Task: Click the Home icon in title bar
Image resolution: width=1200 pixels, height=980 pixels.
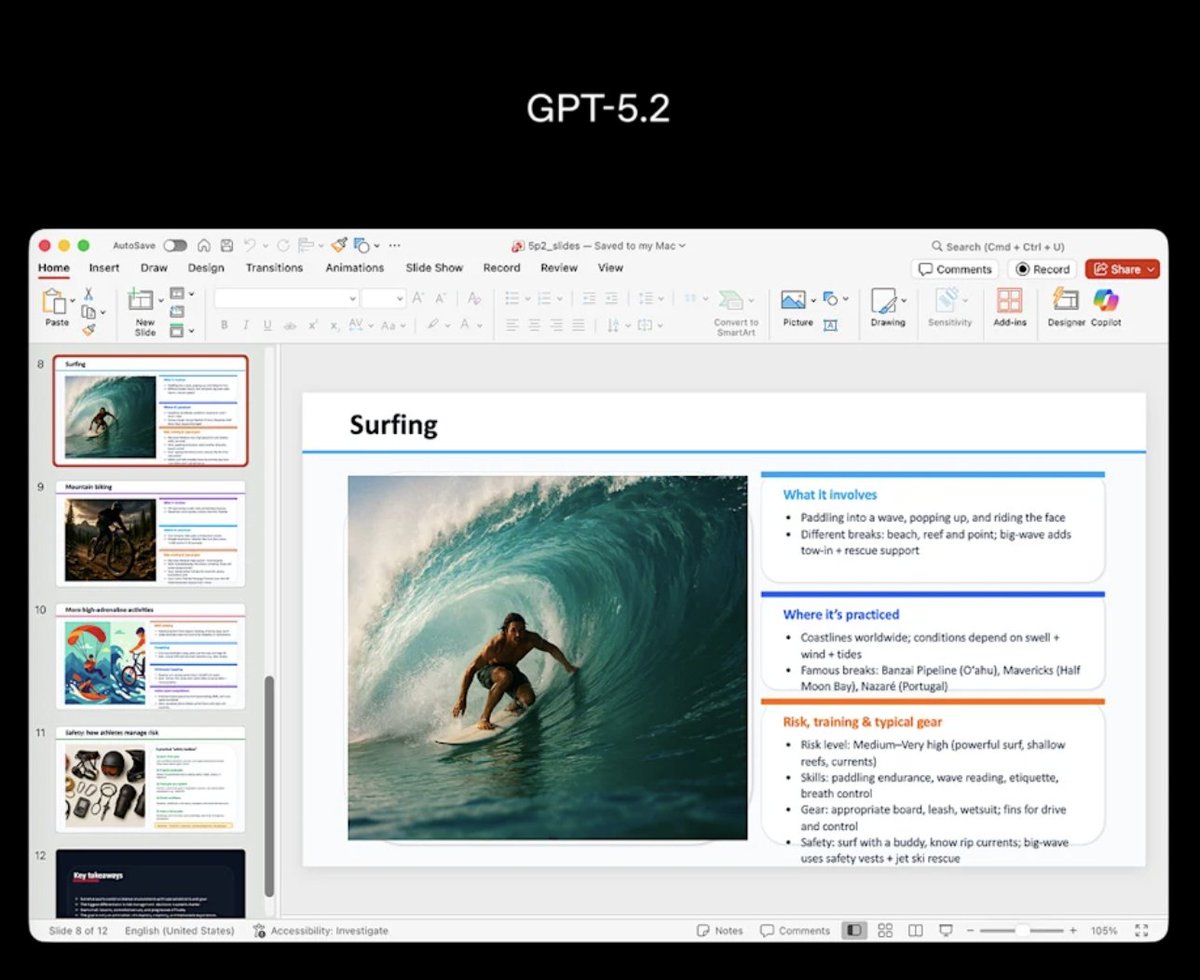Action: [204, 245]
